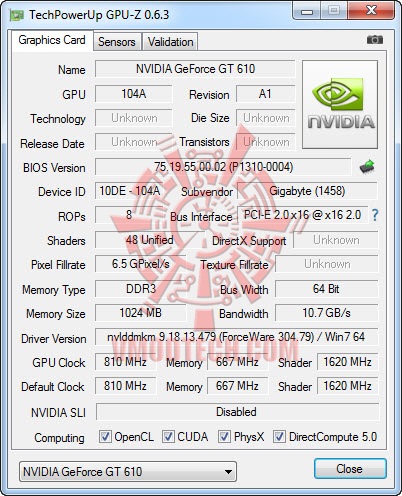Click the BIOS Version field
This screenshot has height=496, width=402.
[223, 167]
